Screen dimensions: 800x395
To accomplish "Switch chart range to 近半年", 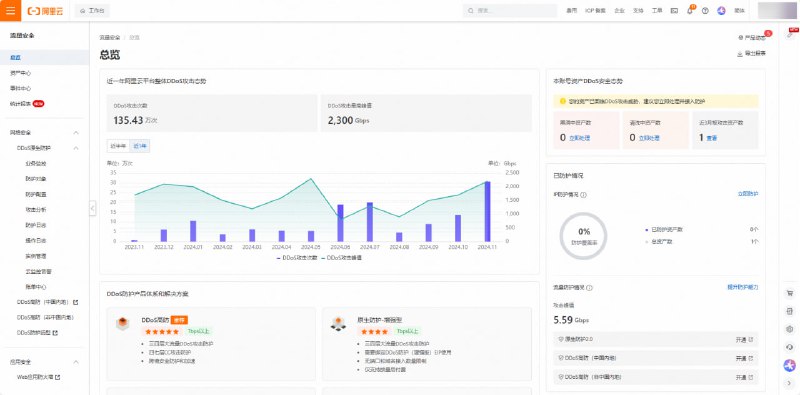I will pyautogui.click(x=118, y=146).
